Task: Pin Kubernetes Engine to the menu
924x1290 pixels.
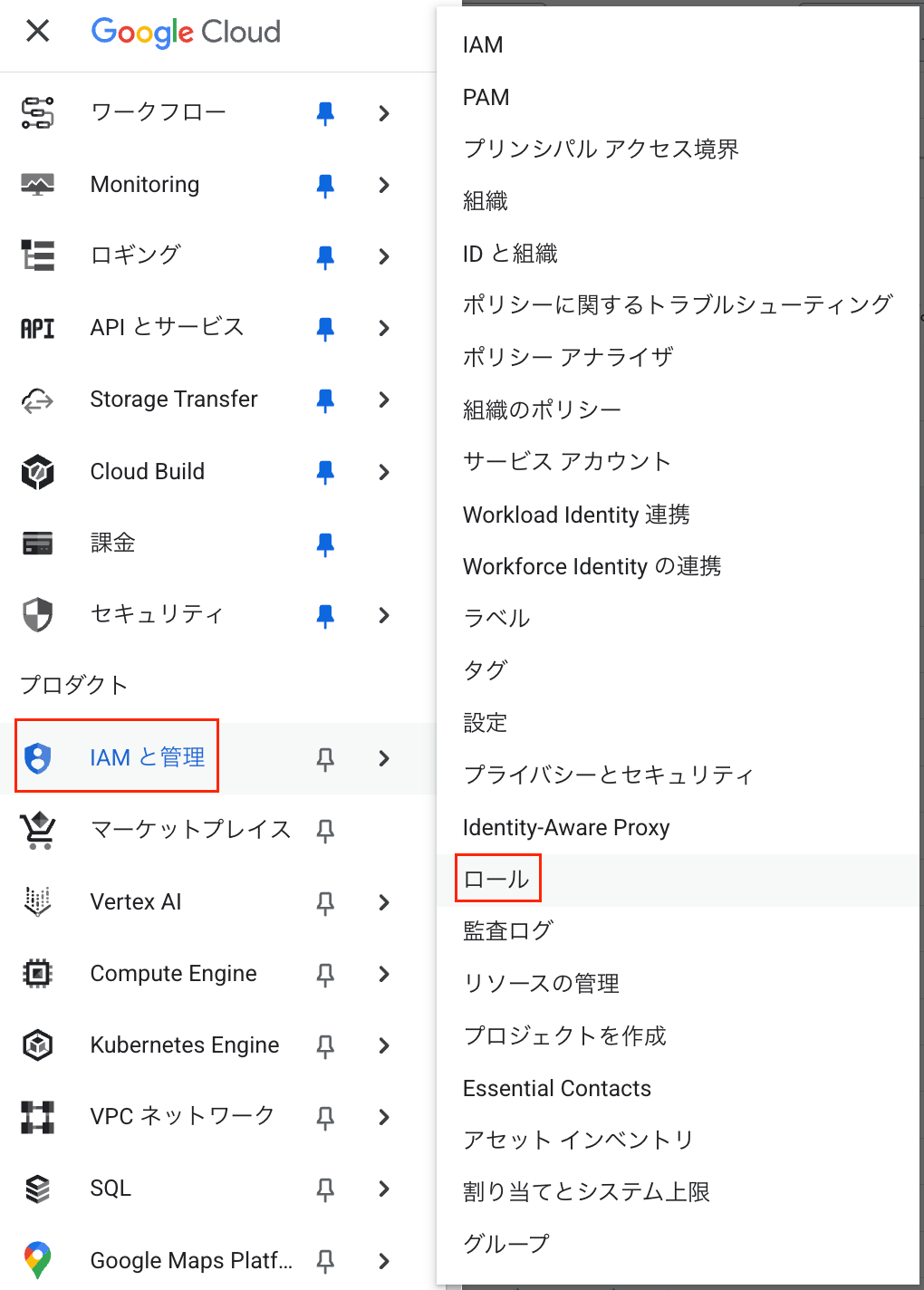Action: pyautogui.click(x=325, y=1046)
